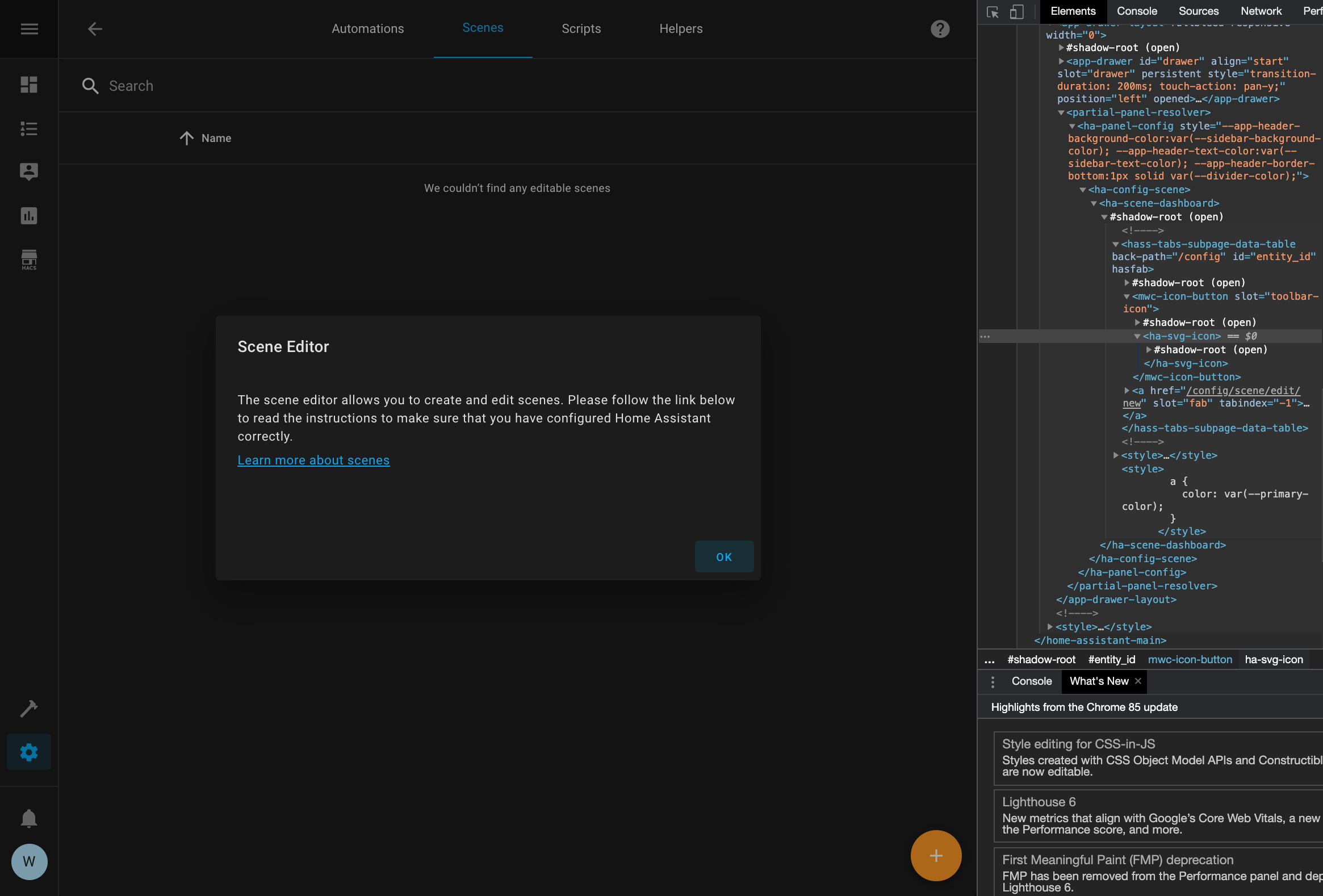Click the Learn more about scenes link

pos(313,460)
